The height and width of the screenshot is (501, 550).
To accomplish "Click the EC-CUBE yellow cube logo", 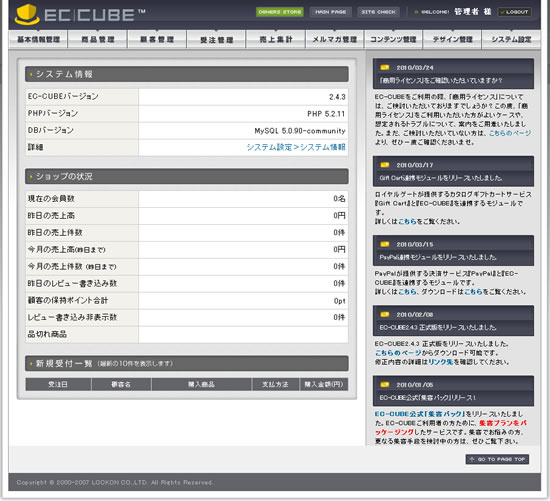I will point(27,15).
